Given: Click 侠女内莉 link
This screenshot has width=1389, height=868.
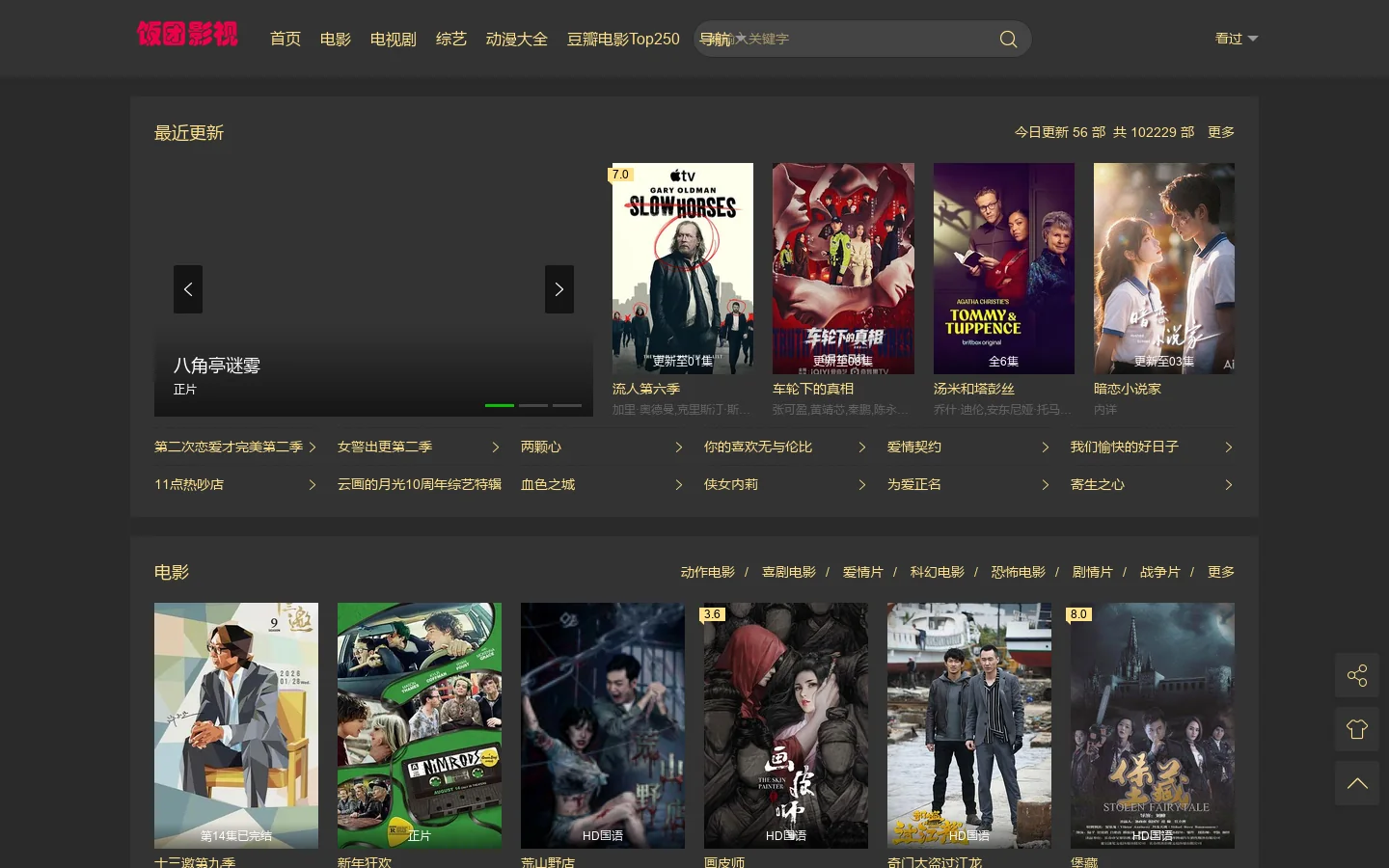Looking at the screenshot, I should pyautogui.click(x=731, y=485).
